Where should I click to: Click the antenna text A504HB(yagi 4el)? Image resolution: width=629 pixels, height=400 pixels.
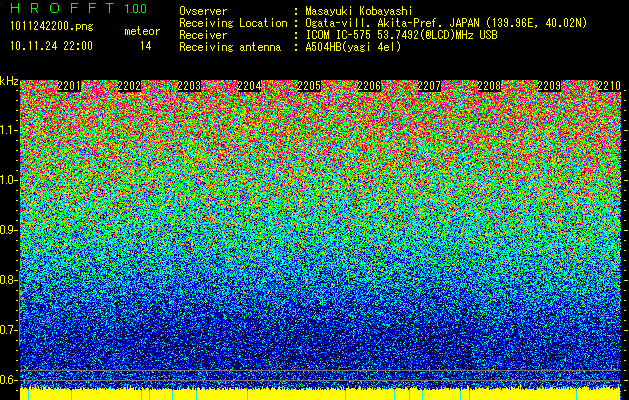(x=353, y=47)
